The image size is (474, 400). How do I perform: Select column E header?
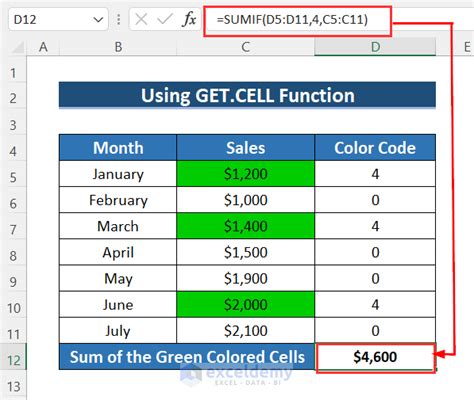point(467,47)
